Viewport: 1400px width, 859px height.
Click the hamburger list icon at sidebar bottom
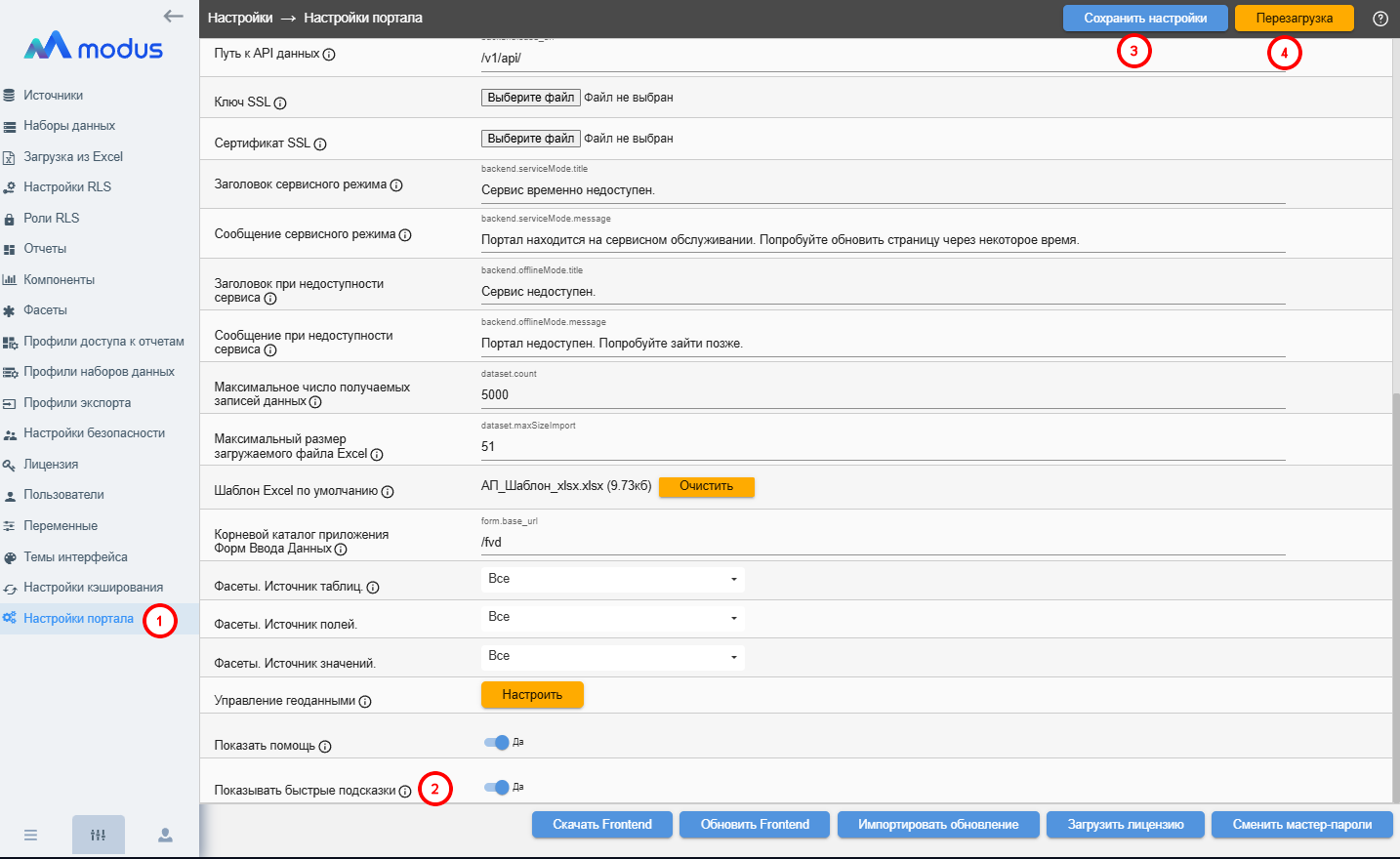pyautogui.click(x=30, y=835)
